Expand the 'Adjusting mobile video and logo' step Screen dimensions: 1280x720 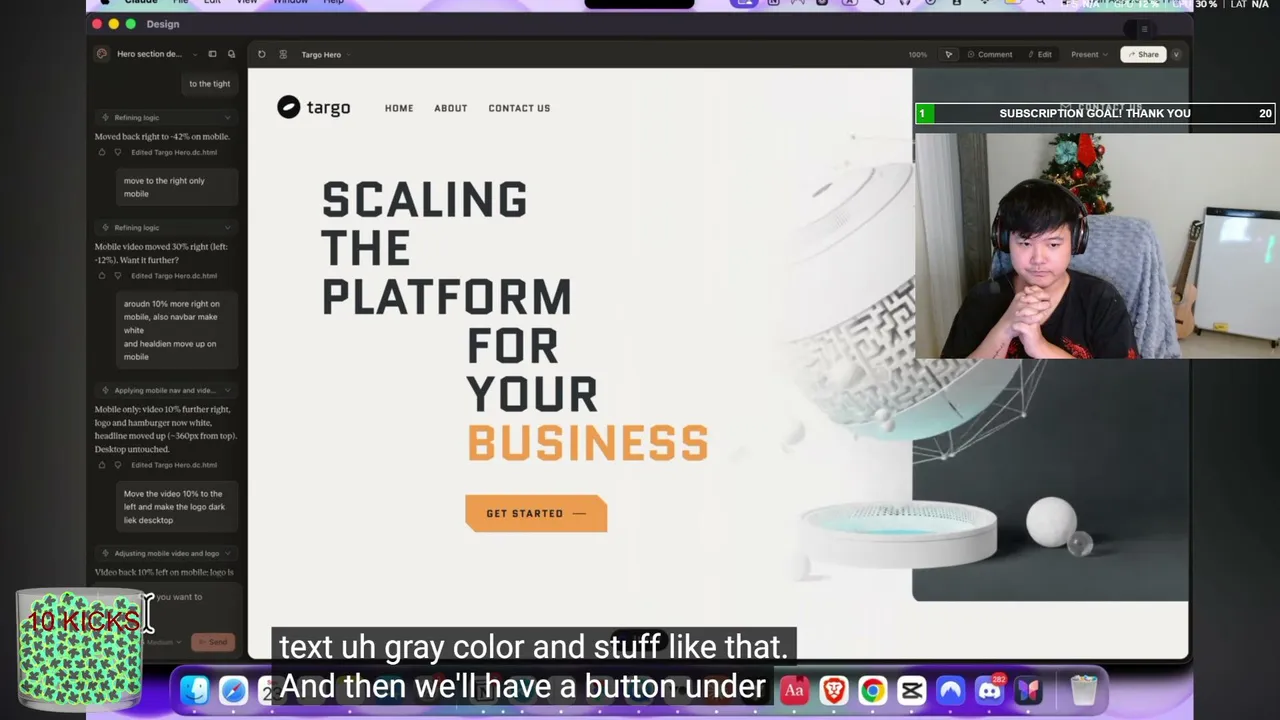click(x=167, y=553)
